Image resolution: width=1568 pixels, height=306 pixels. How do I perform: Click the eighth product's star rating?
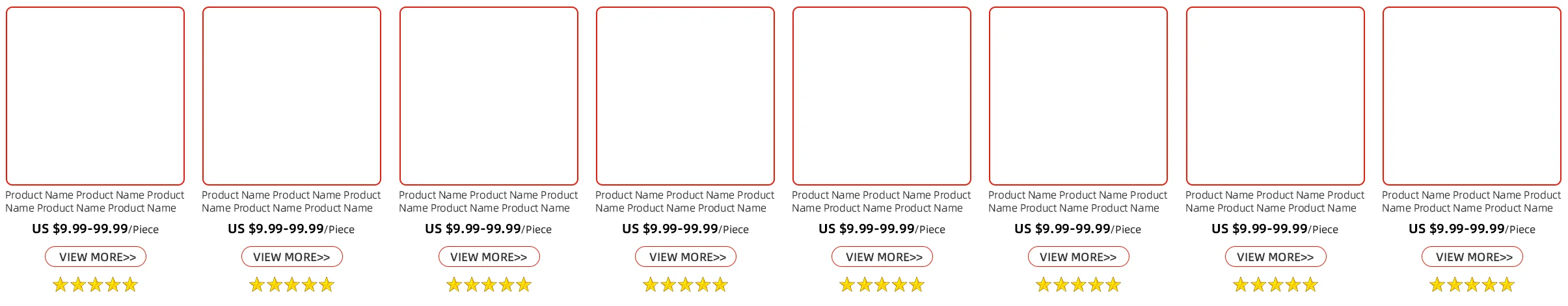click(x=1472, y=285)
